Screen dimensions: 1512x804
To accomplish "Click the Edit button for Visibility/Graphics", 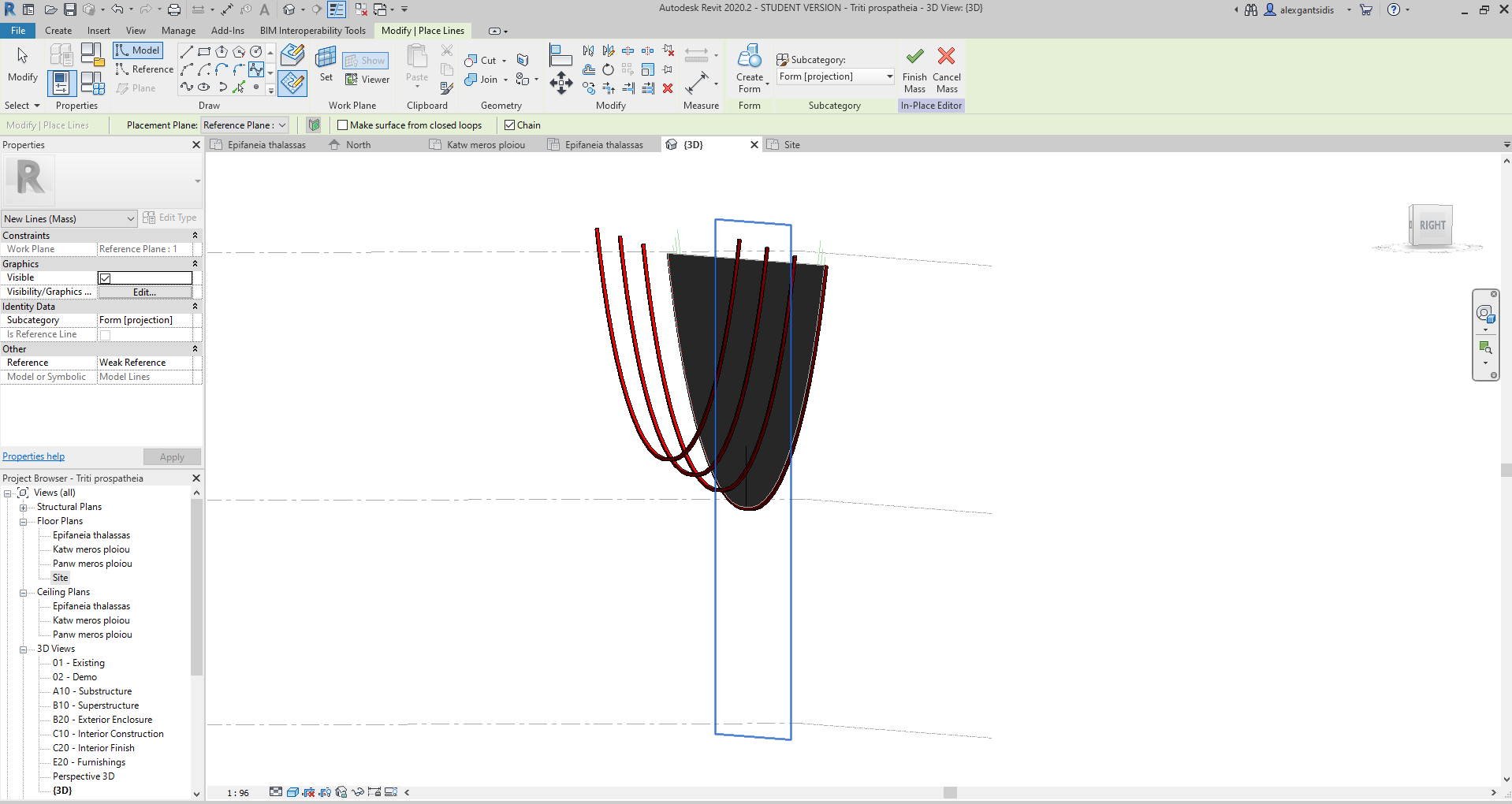I will (x=145, y=292).
